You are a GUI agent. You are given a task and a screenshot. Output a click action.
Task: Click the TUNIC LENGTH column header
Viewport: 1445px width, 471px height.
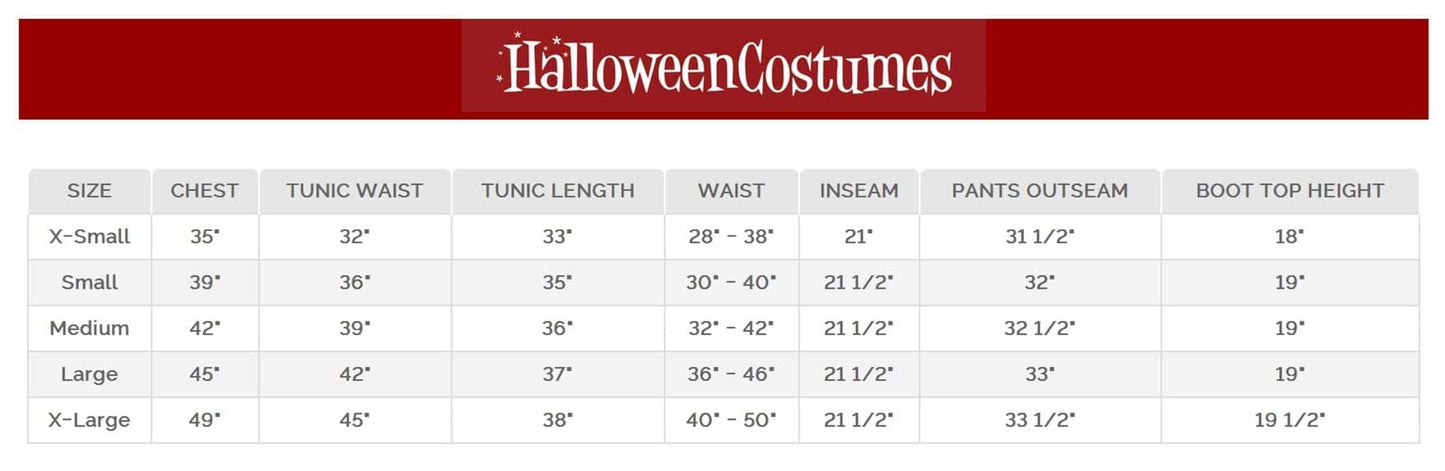click(x=557, y=190)
